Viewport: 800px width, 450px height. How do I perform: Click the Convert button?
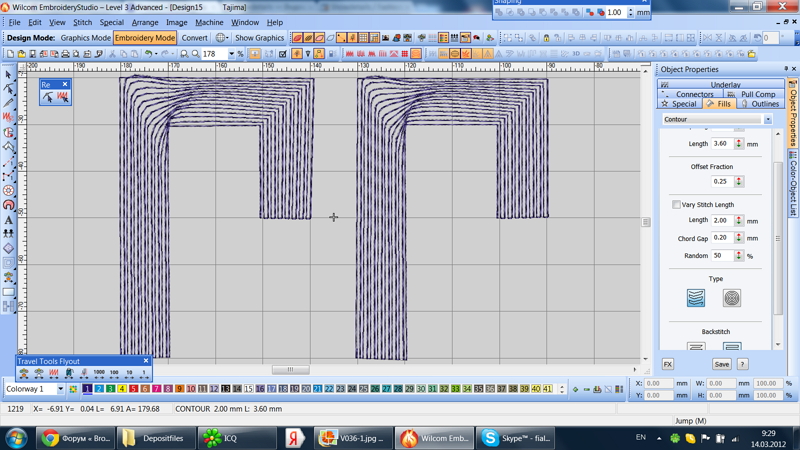[x=194, y=38]
